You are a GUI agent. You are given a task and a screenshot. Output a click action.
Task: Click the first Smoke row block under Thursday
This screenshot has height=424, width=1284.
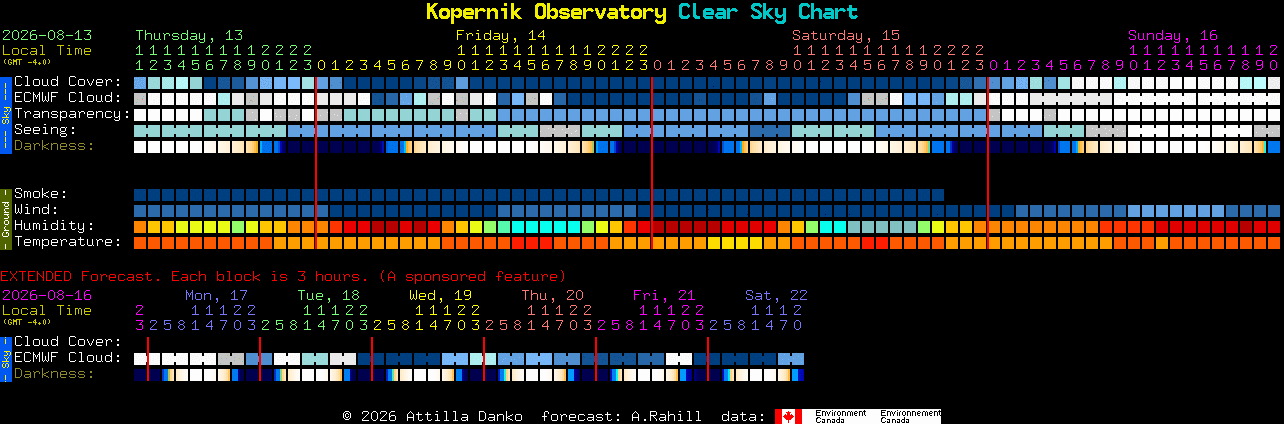(x=140, y=194)
